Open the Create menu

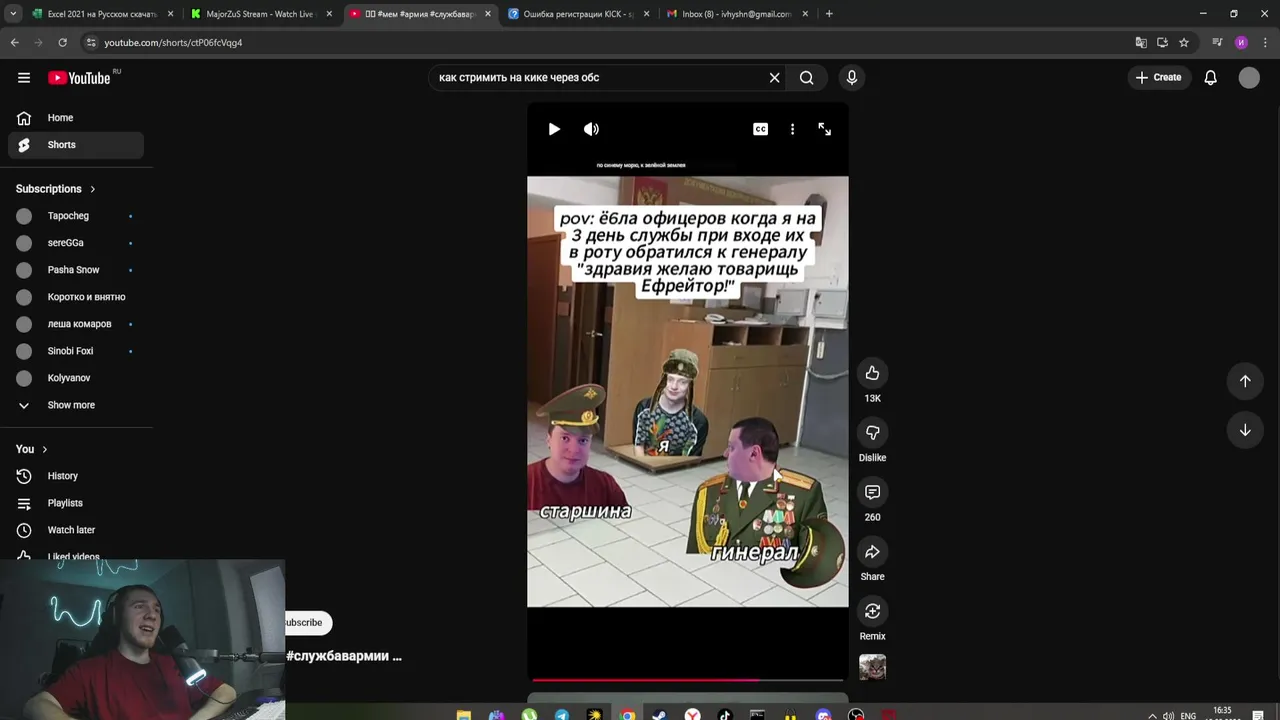pyautogui.click(x=1158, y=77)
